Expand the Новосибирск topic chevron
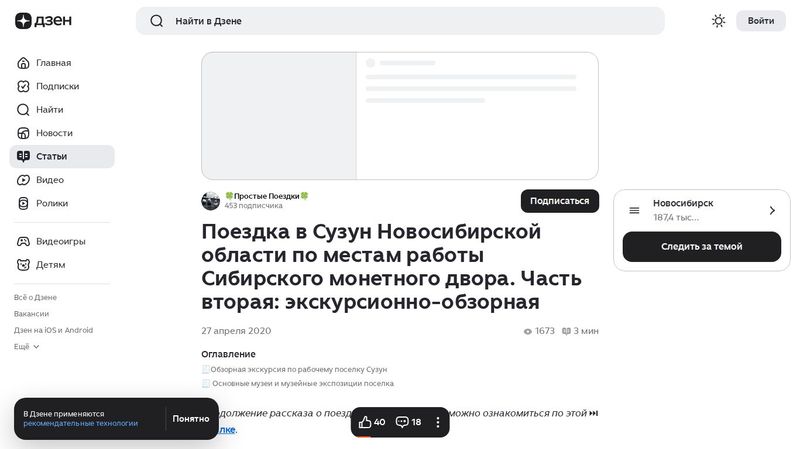The width and height of the screenshot is (800, 449). 772,210
